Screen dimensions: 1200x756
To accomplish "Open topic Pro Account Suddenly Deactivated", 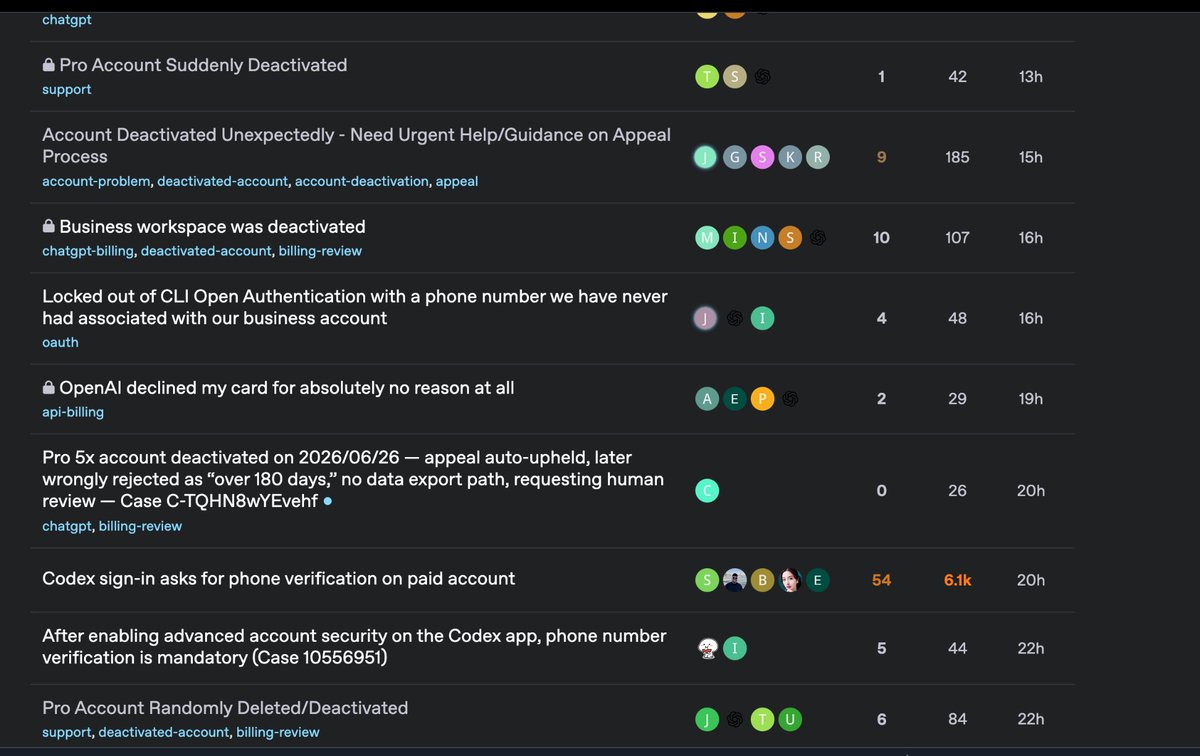I will [203, 65].
